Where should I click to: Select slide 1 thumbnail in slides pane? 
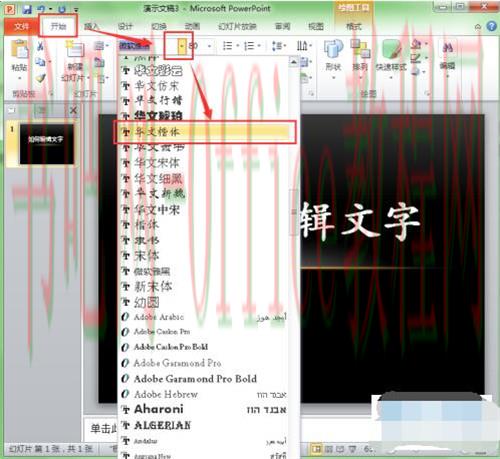46,144
